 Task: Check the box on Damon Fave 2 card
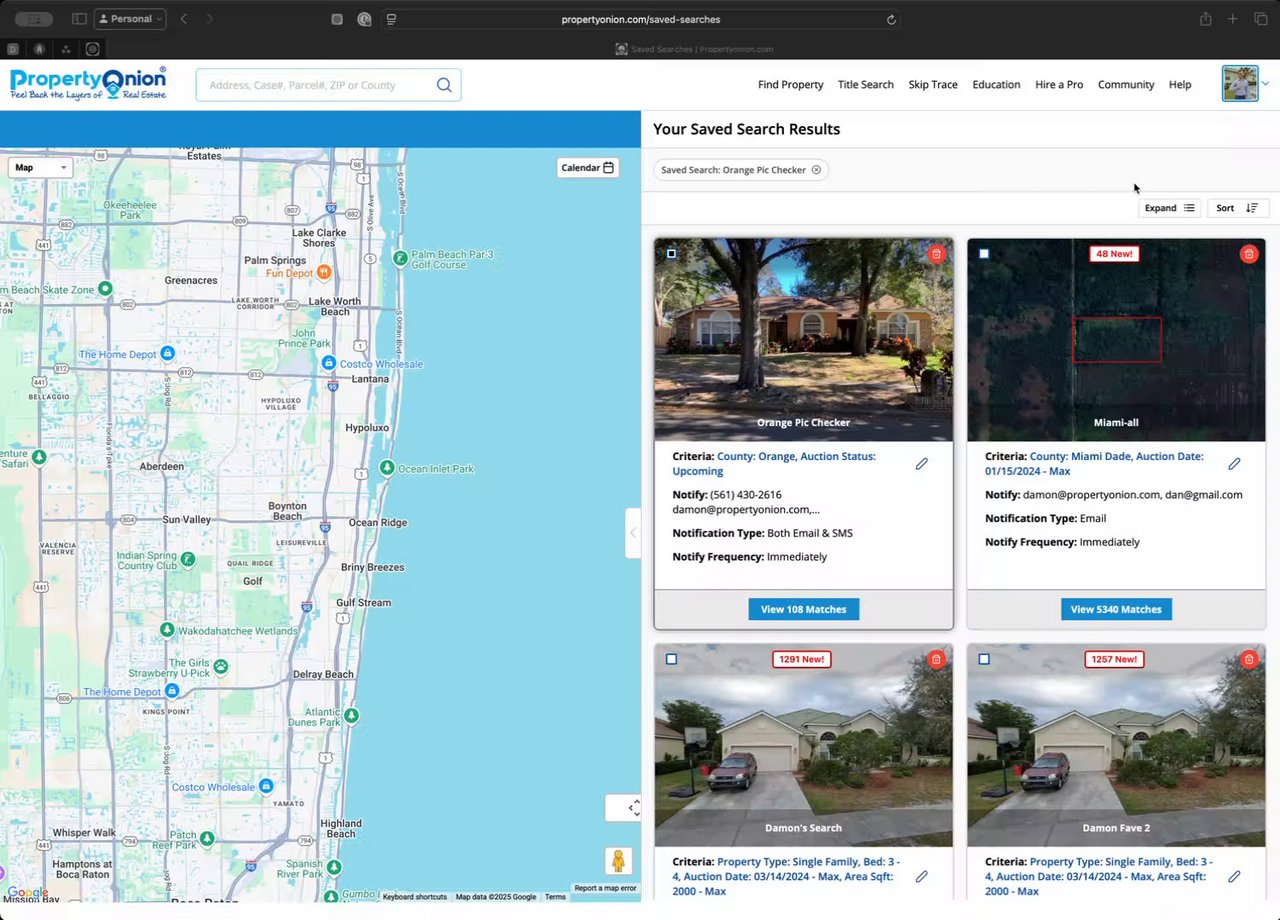(x=984, y=659)
